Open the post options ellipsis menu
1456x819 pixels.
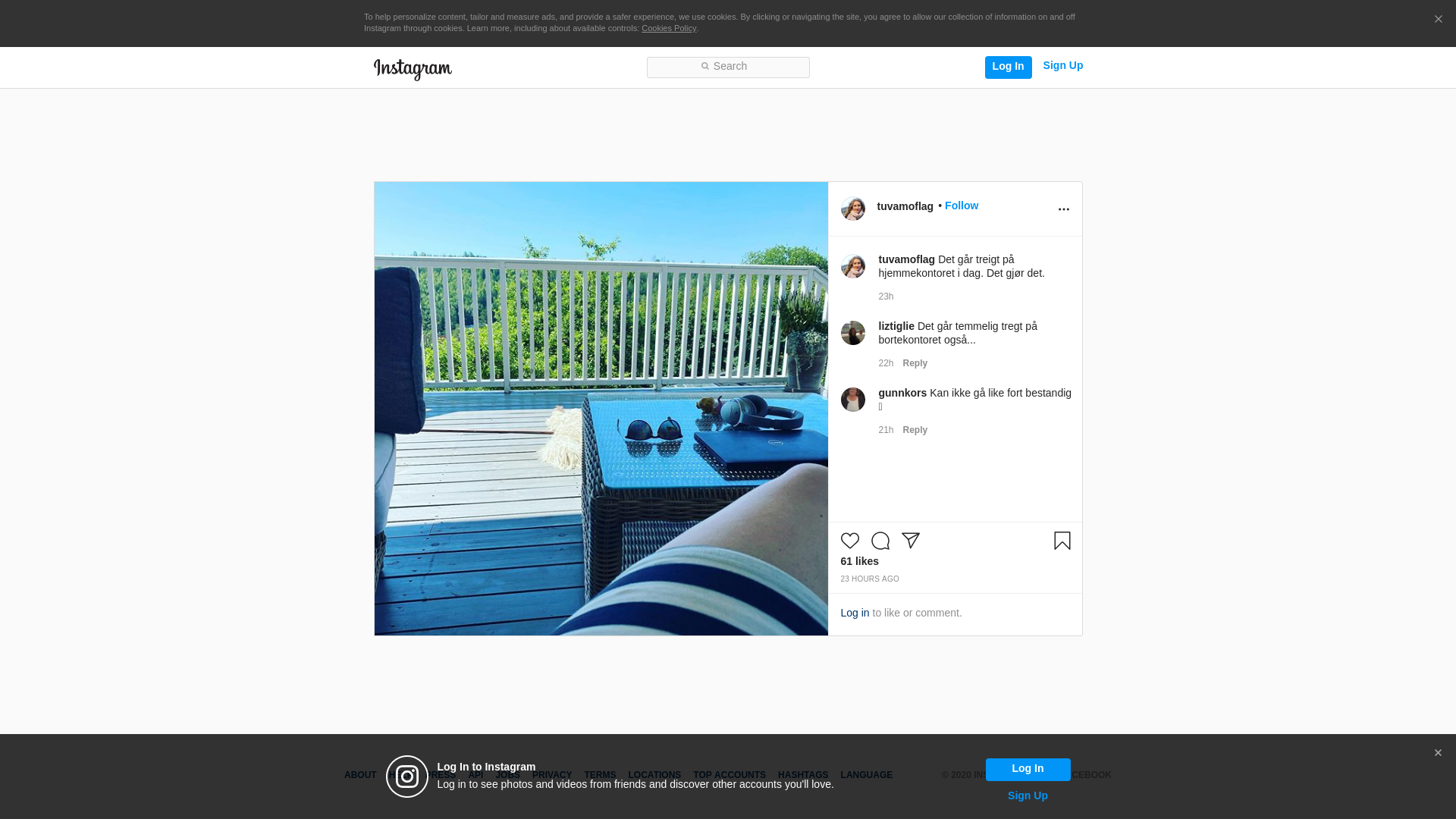click(1063, 209)
